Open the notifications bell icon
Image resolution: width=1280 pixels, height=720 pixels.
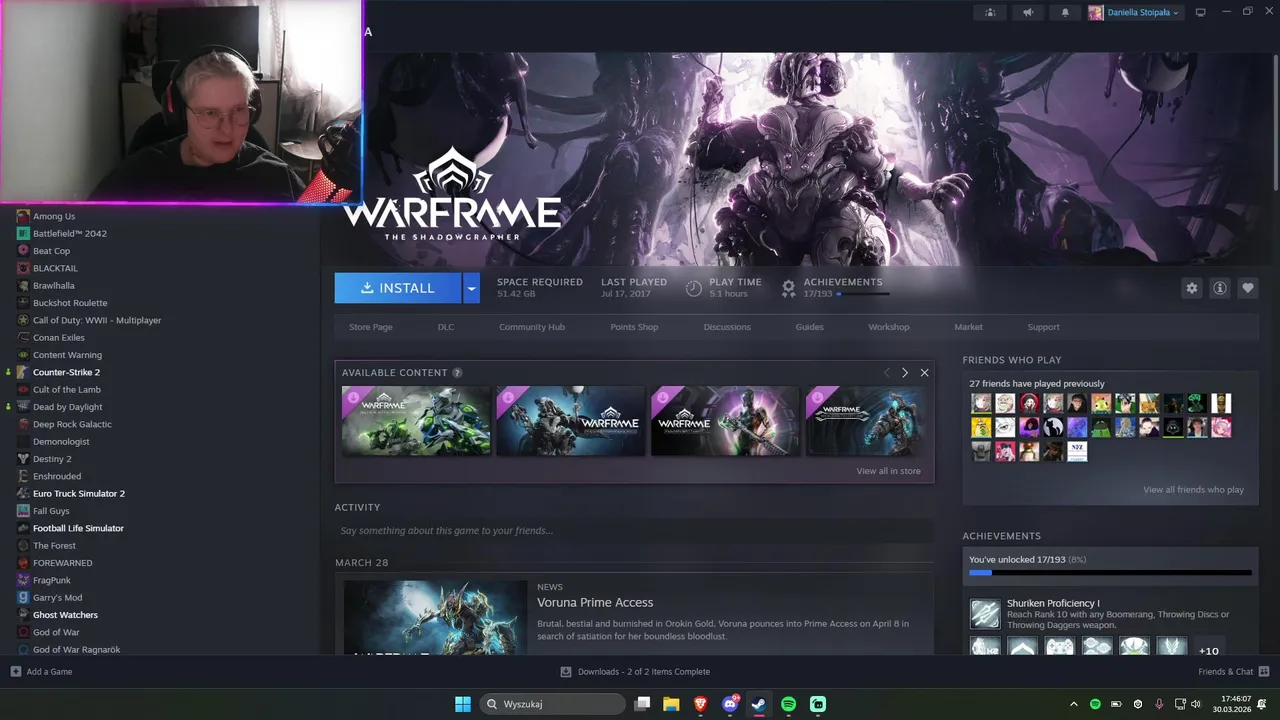(x=1064, y=12)
